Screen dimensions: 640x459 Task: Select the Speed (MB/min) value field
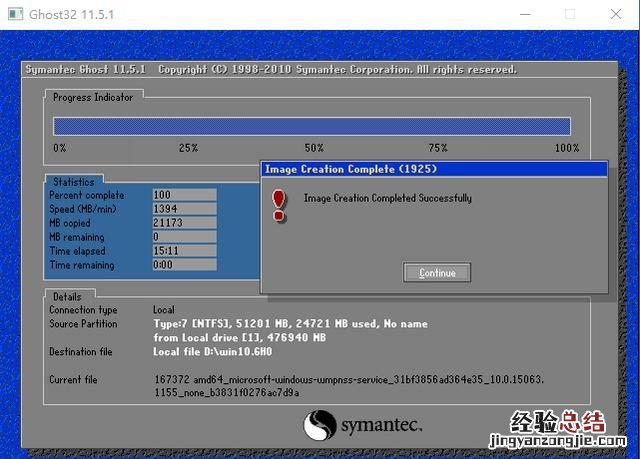pyautogui.click(x=183, y=209)
